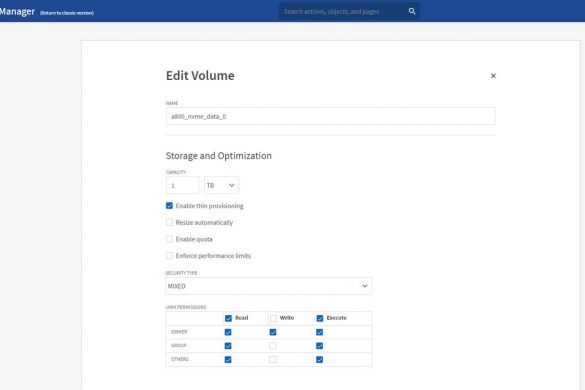Uncheck Others execute permission
Viewport: 585px width, 390px height.
pos(319,359)
